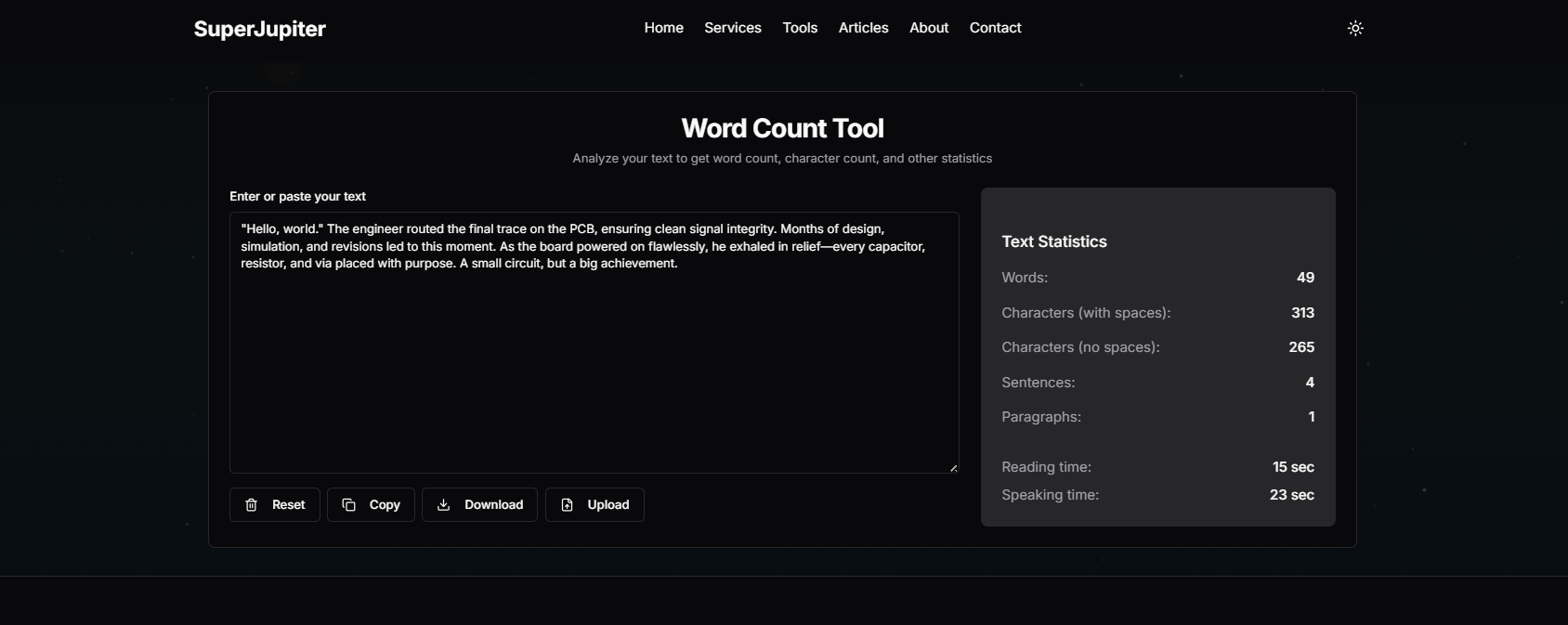Image resolution: width=1568 pixels, height=625 pixels.
Task: Click the 'Characters (with spaces):' label
Action: [1086, 313]
